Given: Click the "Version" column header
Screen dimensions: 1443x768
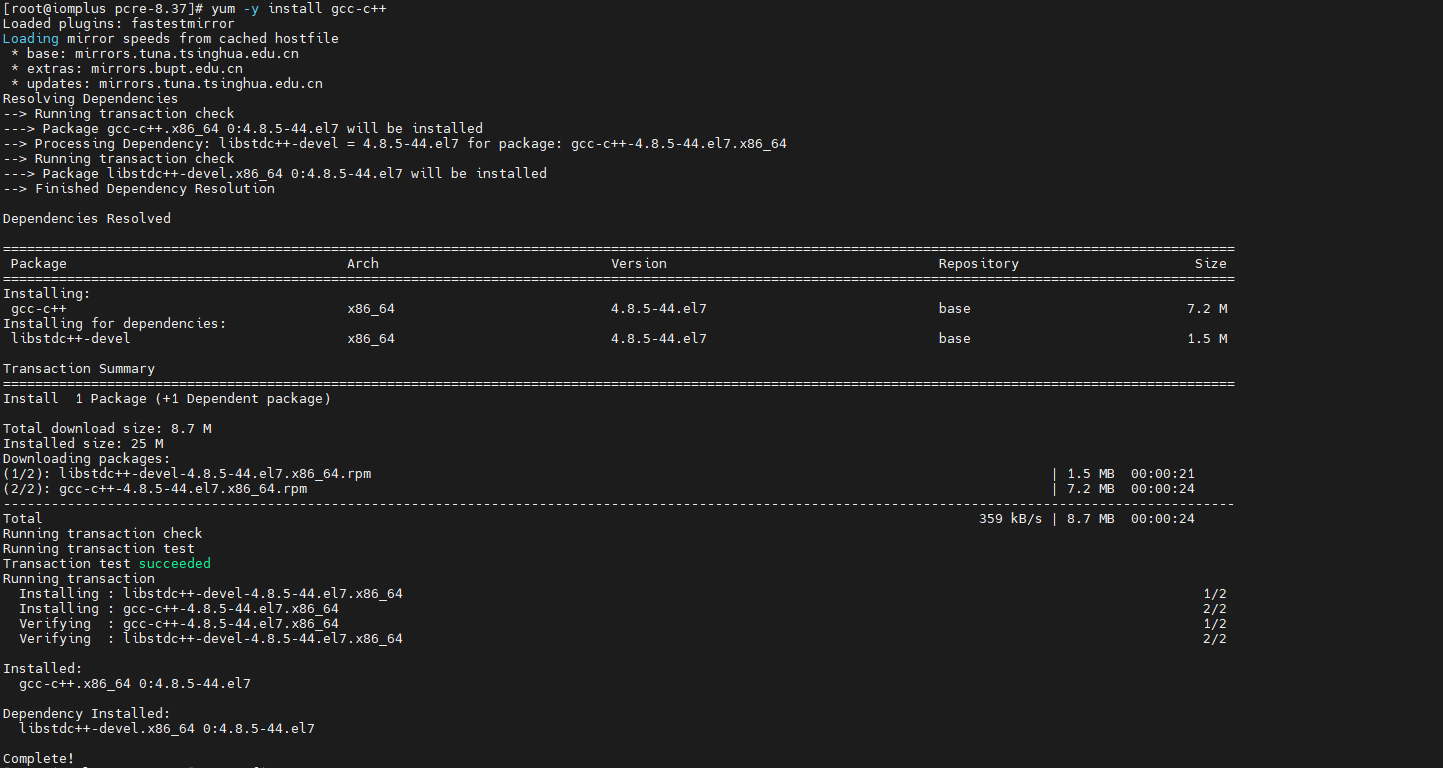Looking at the screenshot, I should [x=638, y=263].
